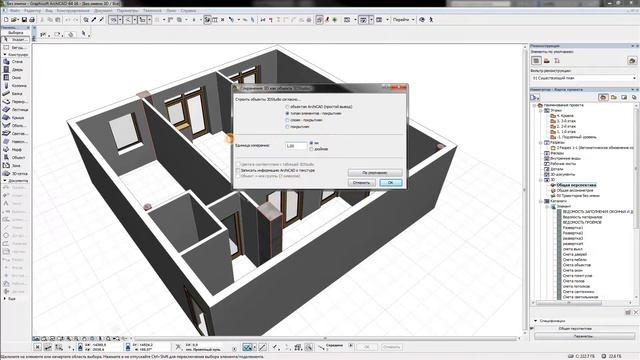
Task: Select the Door (Дверь) tool
Action: tap(15, 70)
